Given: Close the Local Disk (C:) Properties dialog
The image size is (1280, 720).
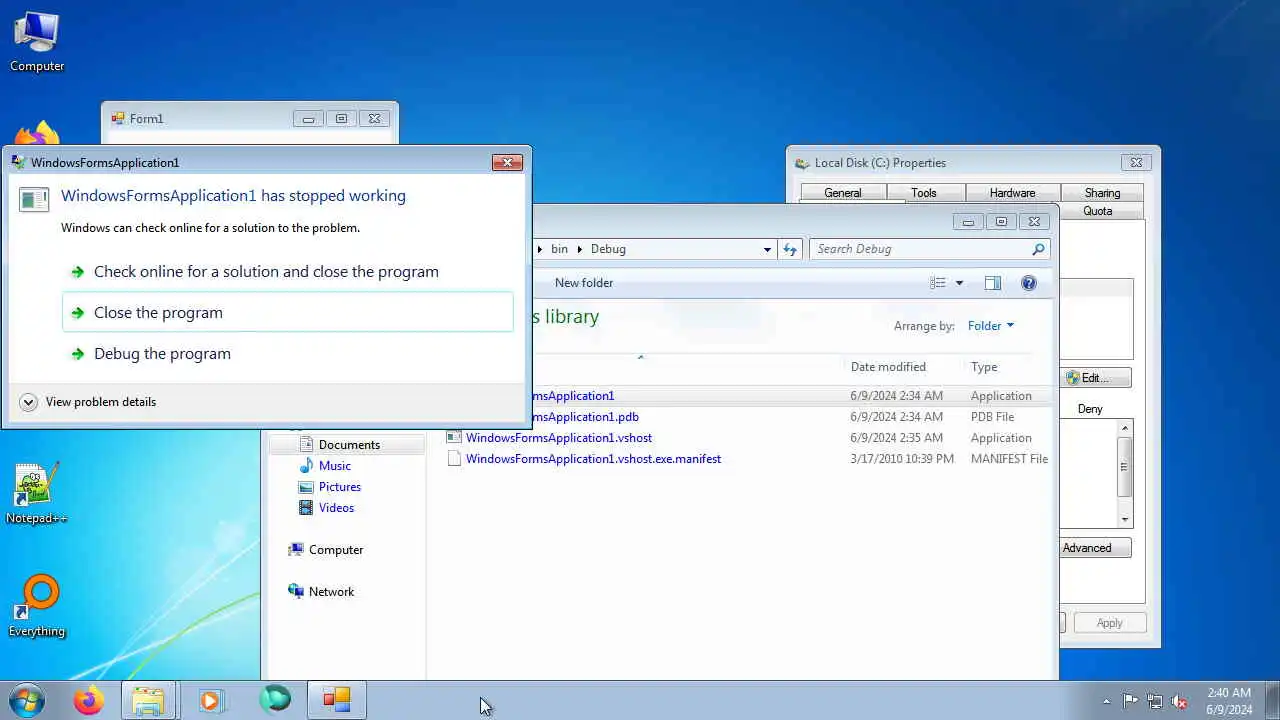Looking at the screenshot, I should 1136,163.
